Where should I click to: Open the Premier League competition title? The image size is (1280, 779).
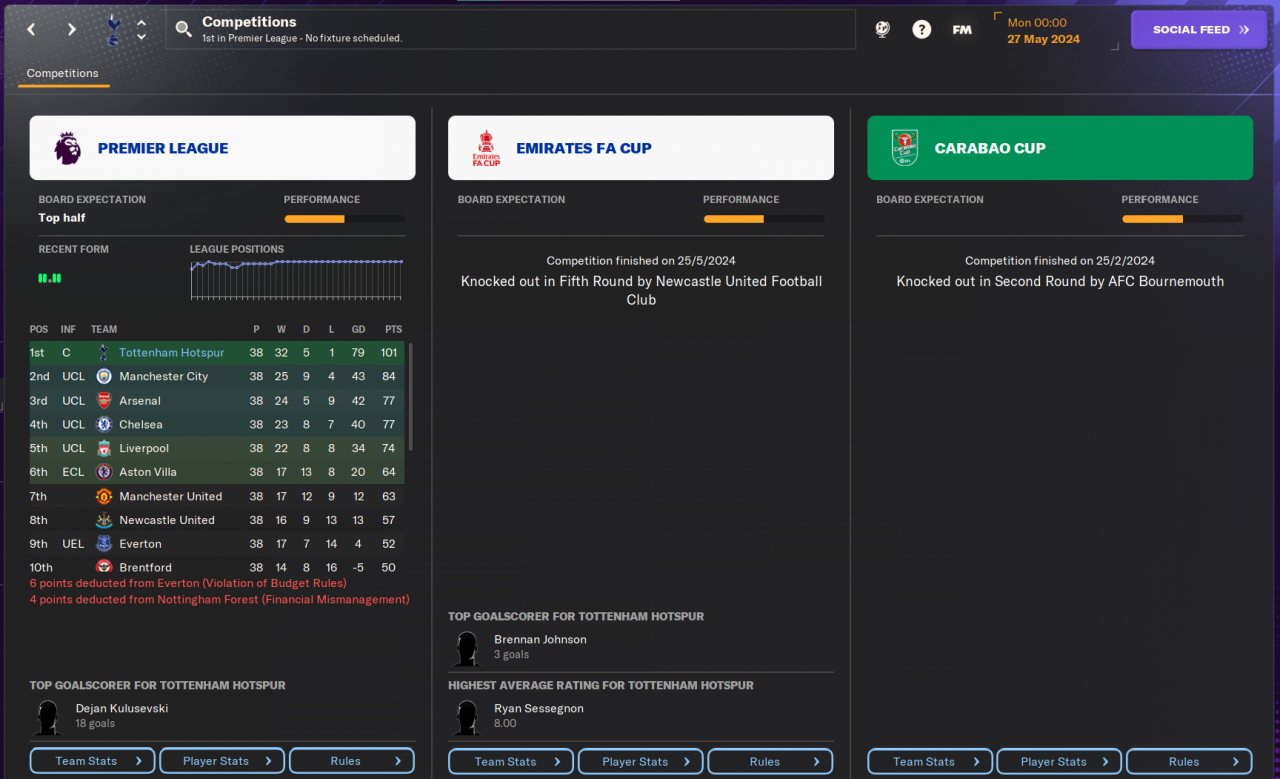click(163, 148)
